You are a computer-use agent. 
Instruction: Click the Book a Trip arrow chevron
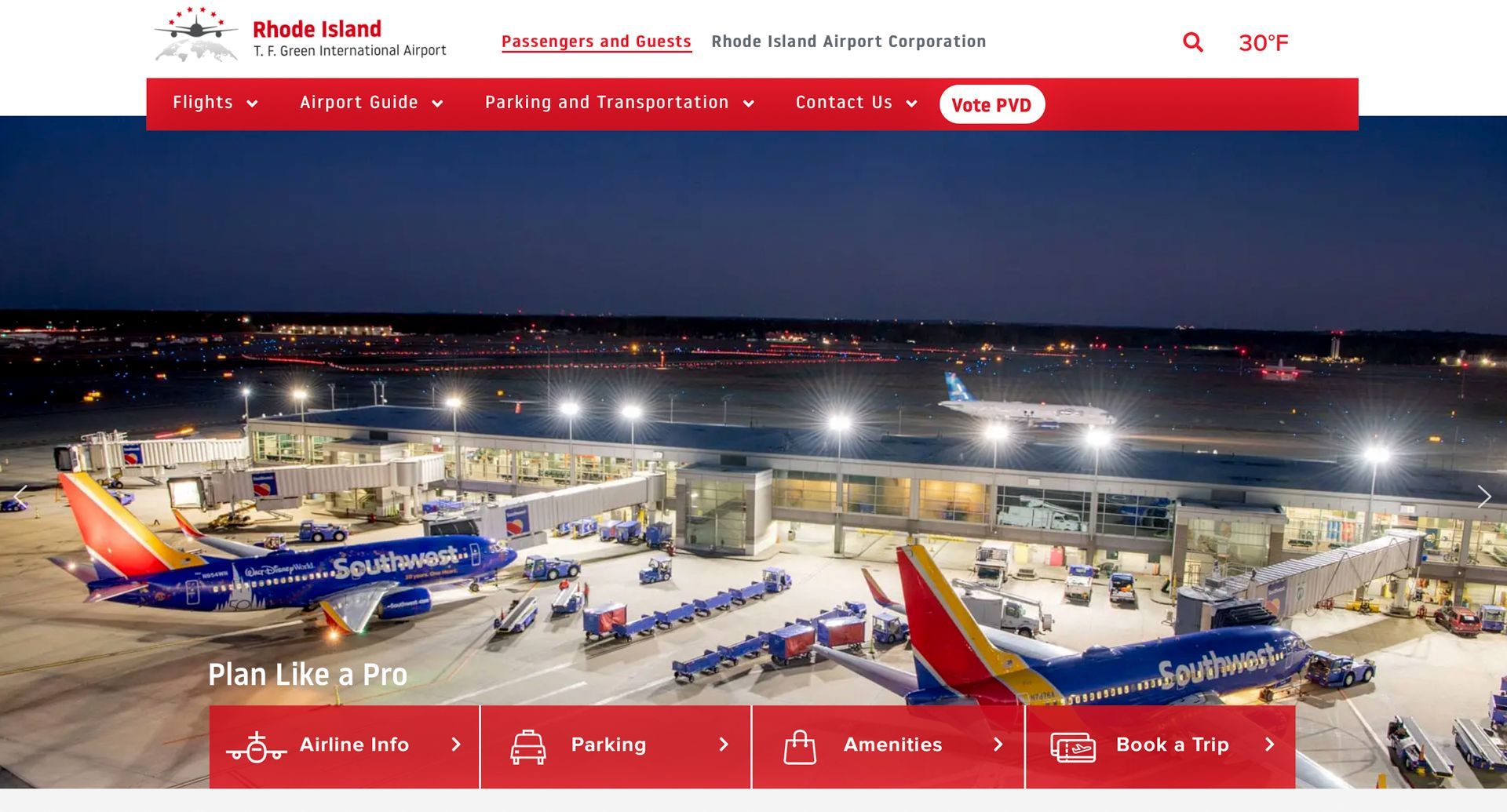point(1269,745)
